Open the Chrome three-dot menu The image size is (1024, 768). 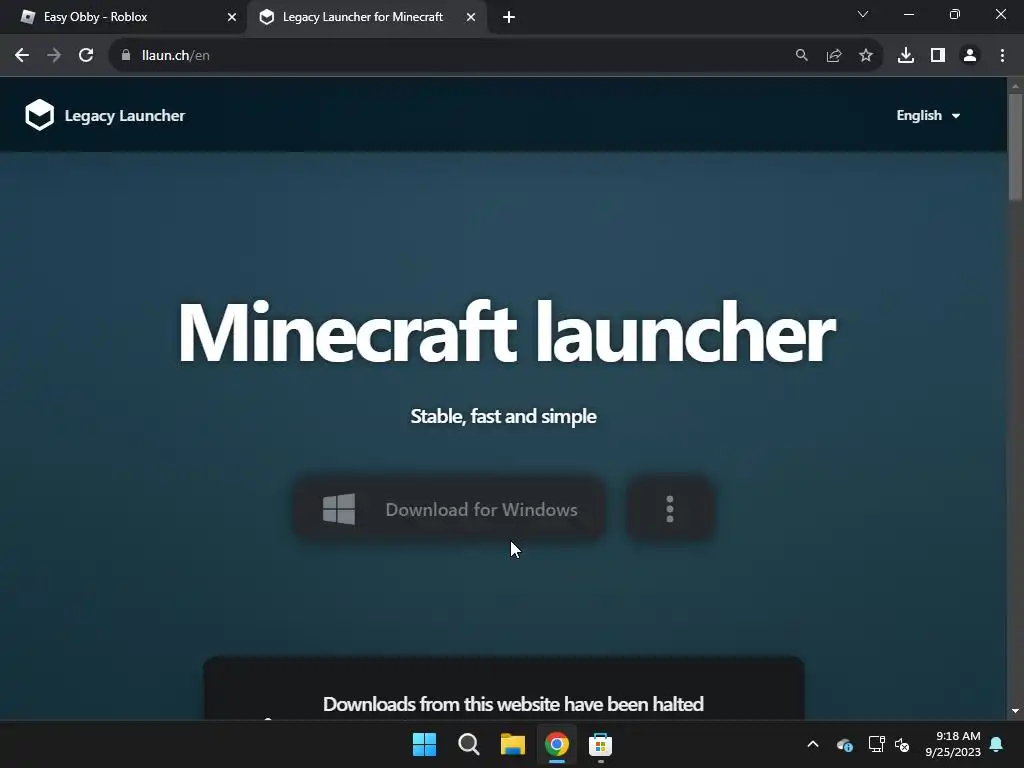coord(1002,56)
